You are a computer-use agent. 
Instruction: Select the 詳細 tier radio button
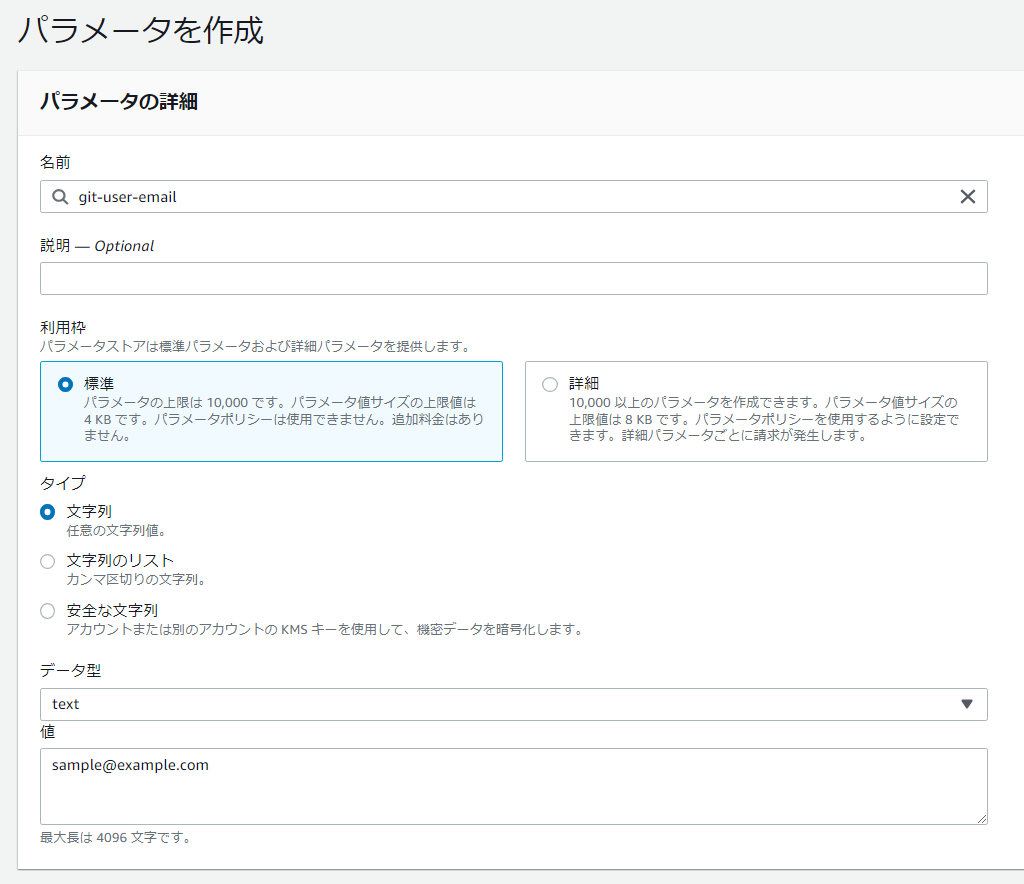(x=549, y=383)
